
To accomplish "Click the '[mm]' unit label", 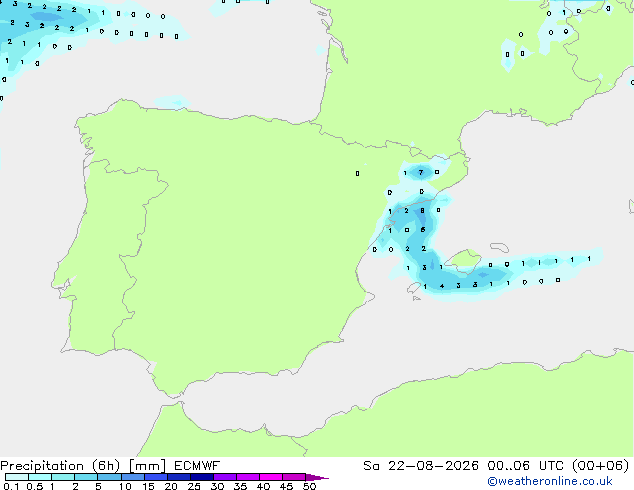I will tap(147, 466).
